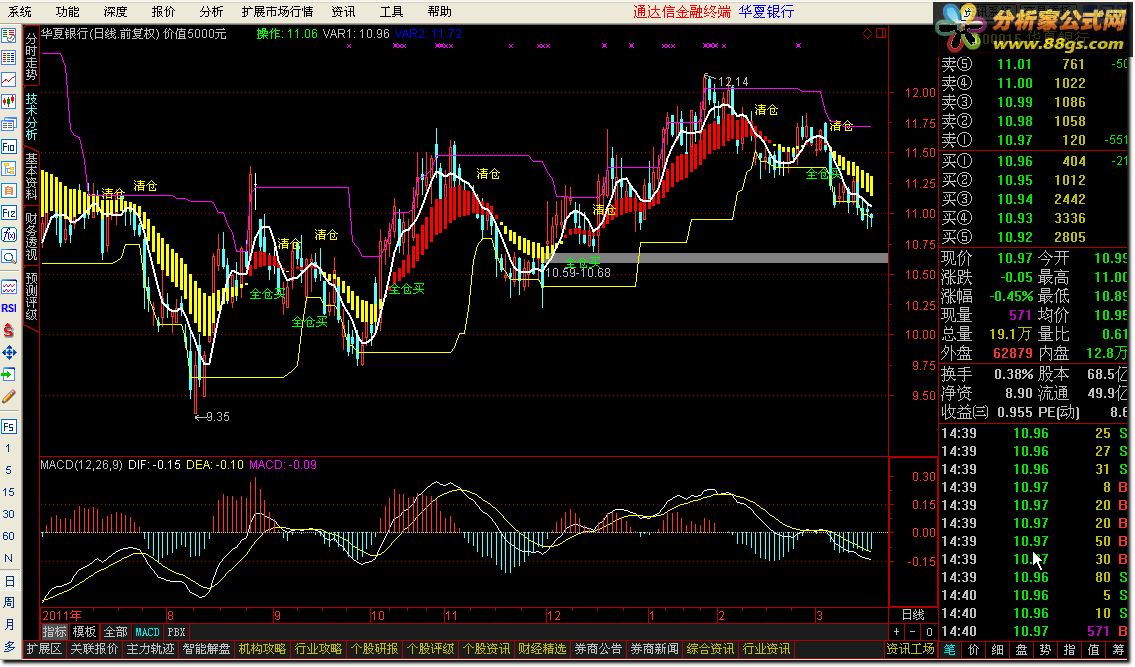The width and height of the screenshot is (1135, 667).
Task: Select the 笔 tab in quote panel
Action: coord(949,650)
